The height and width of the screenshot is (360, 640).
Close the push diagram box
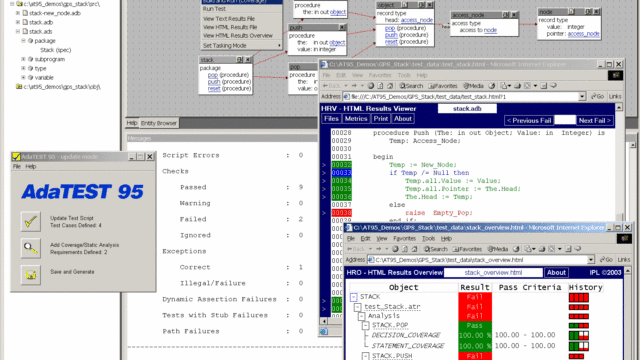(342, 27)
